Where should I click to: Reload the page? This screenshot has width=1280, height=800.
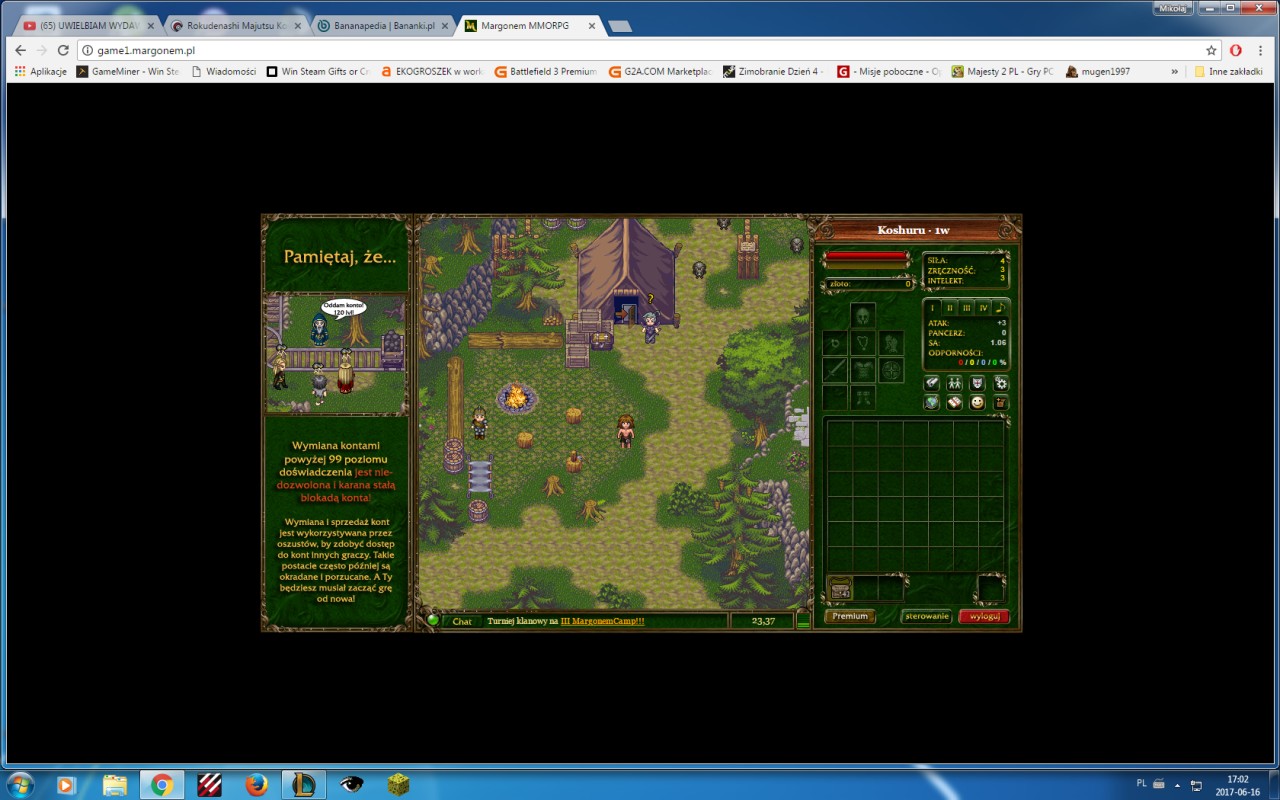click(x=63, y=50)
